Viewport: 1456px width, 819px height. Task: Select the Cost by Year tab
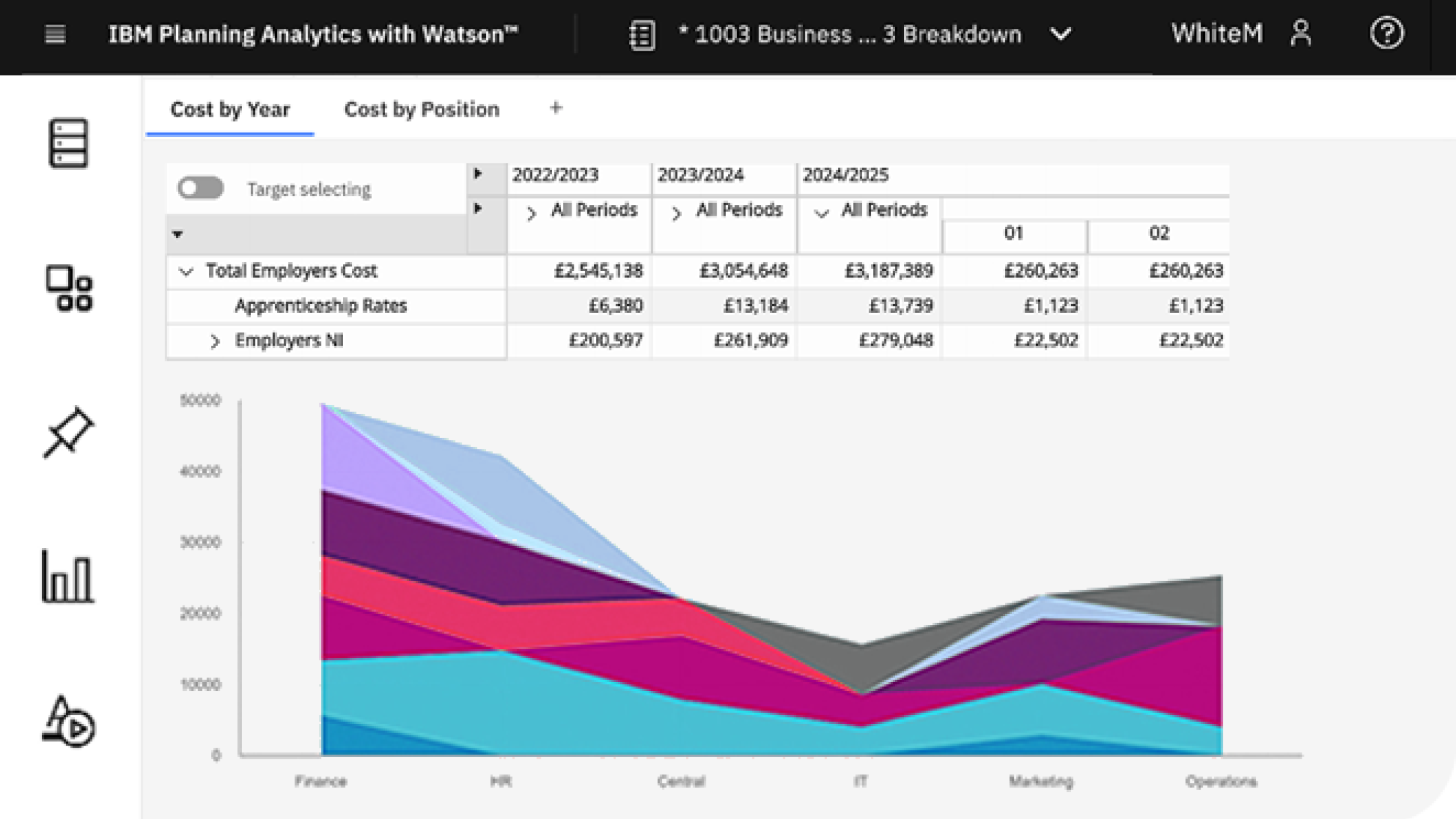pos(230,109)
